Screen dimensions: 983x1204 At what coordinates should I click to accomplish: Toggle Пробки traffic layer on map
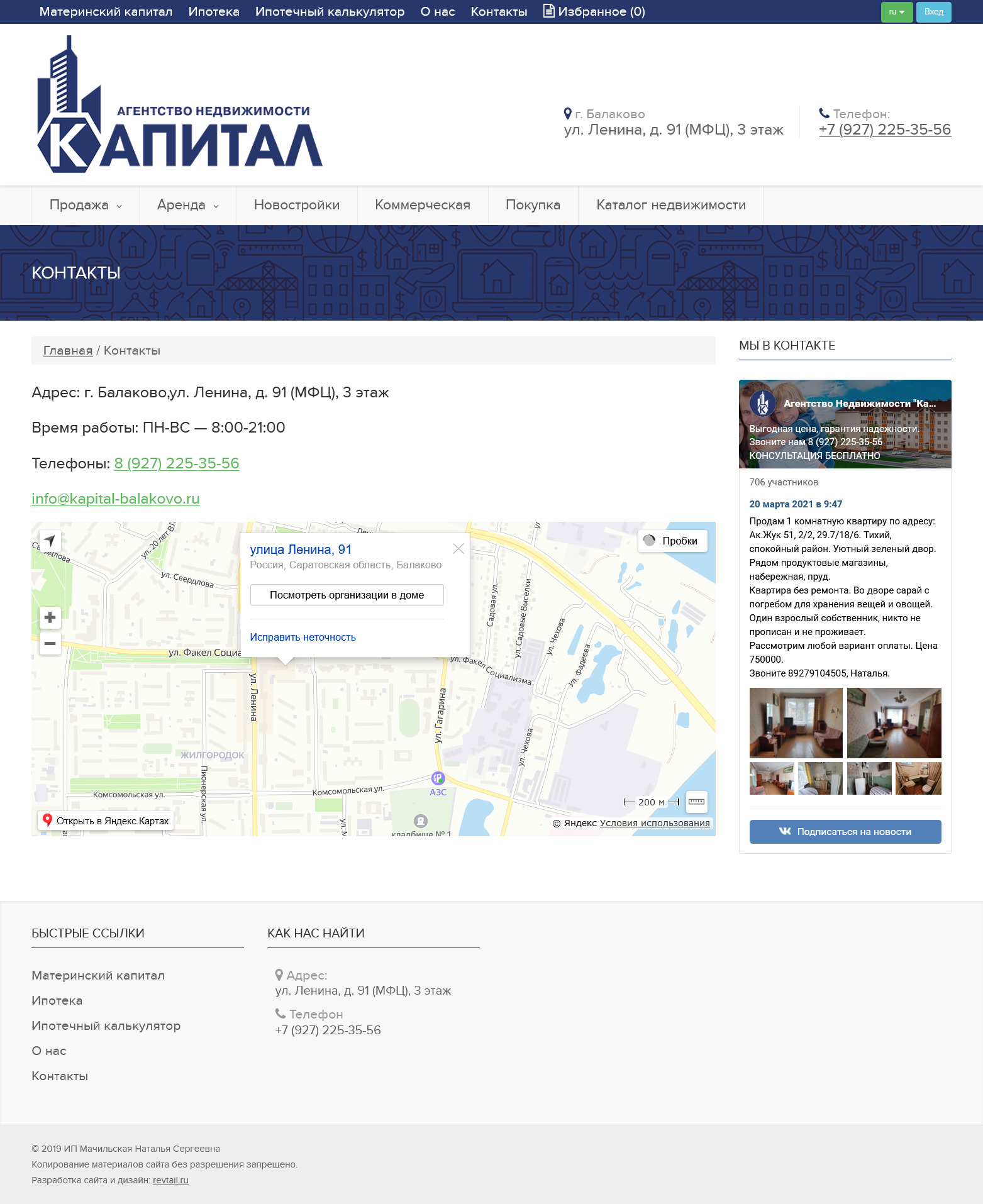[x=672, y=541]
